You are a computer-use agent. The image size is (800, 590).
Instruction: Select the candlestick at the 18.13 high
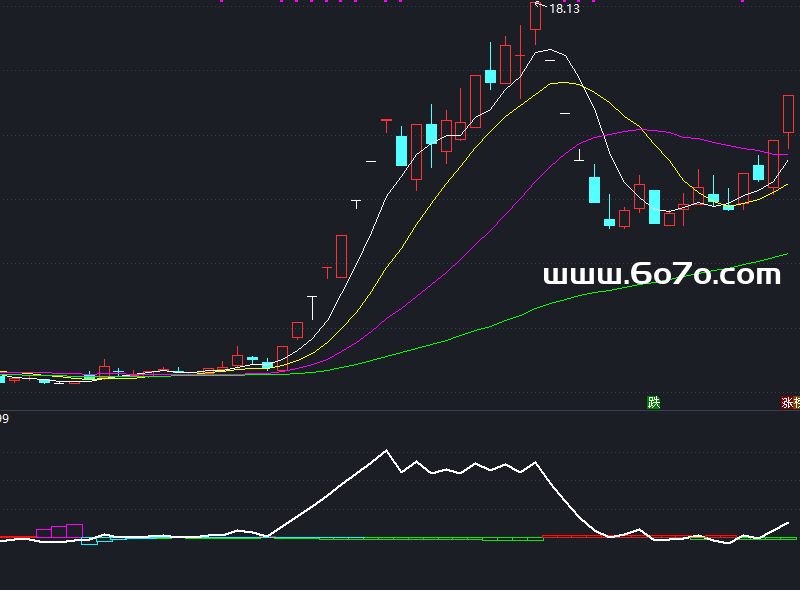point(535,18)
